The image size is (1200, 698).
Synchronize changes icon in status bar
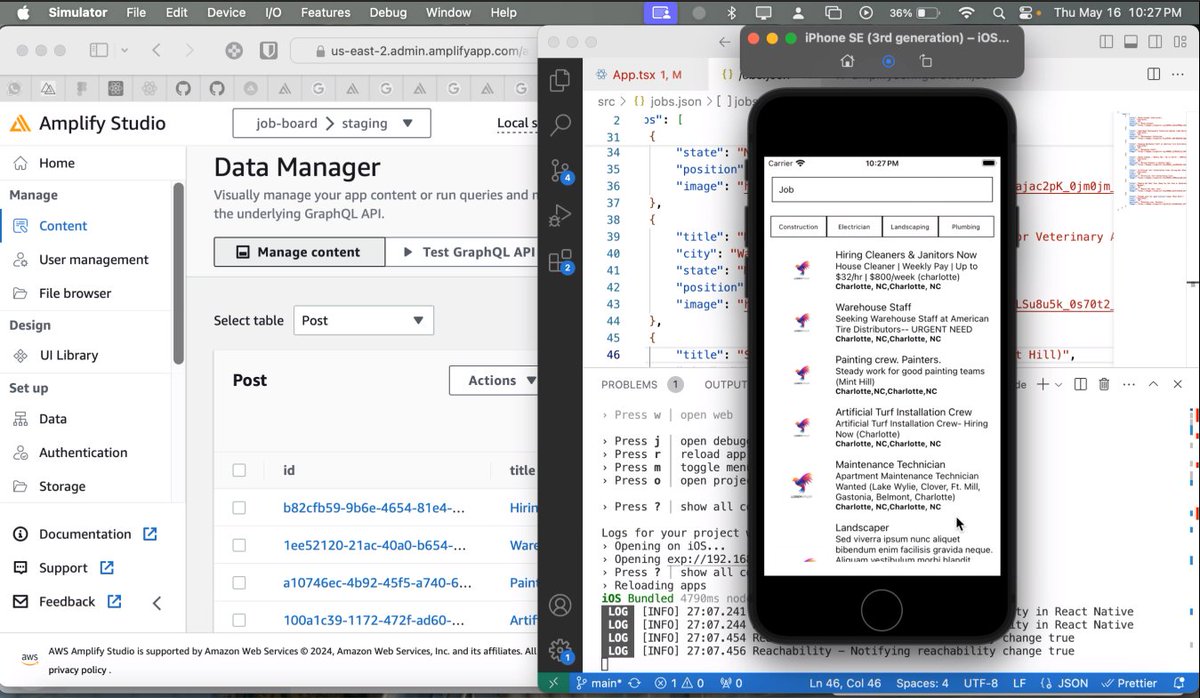(x=636, y=684)
